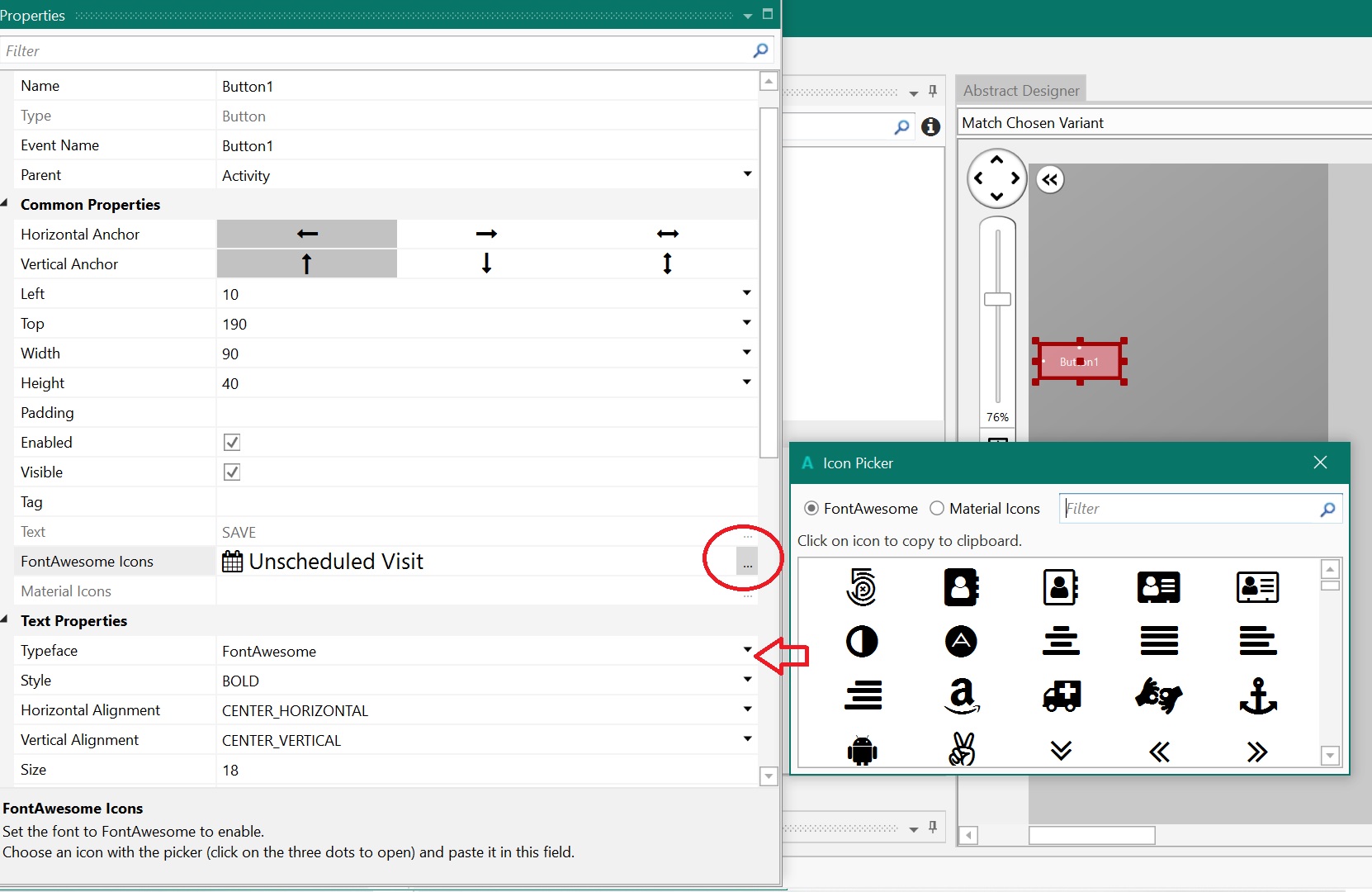The image size is (1372, 892).
Task: Pick the Android robot icon
Action: point(863,751)
